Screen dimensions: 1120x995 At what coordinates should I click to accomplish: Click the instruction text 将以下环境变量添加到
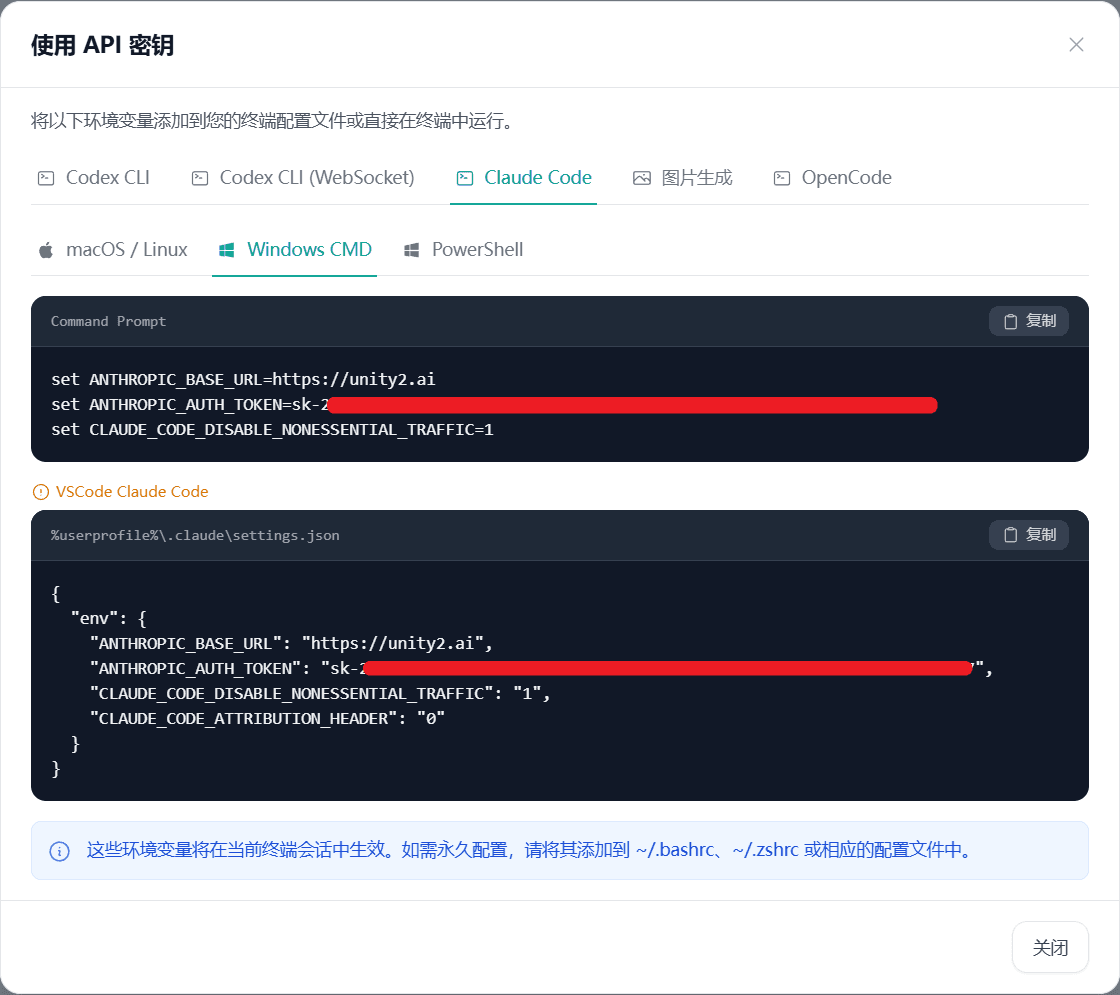pyautogui.click(x=273, y=121)
